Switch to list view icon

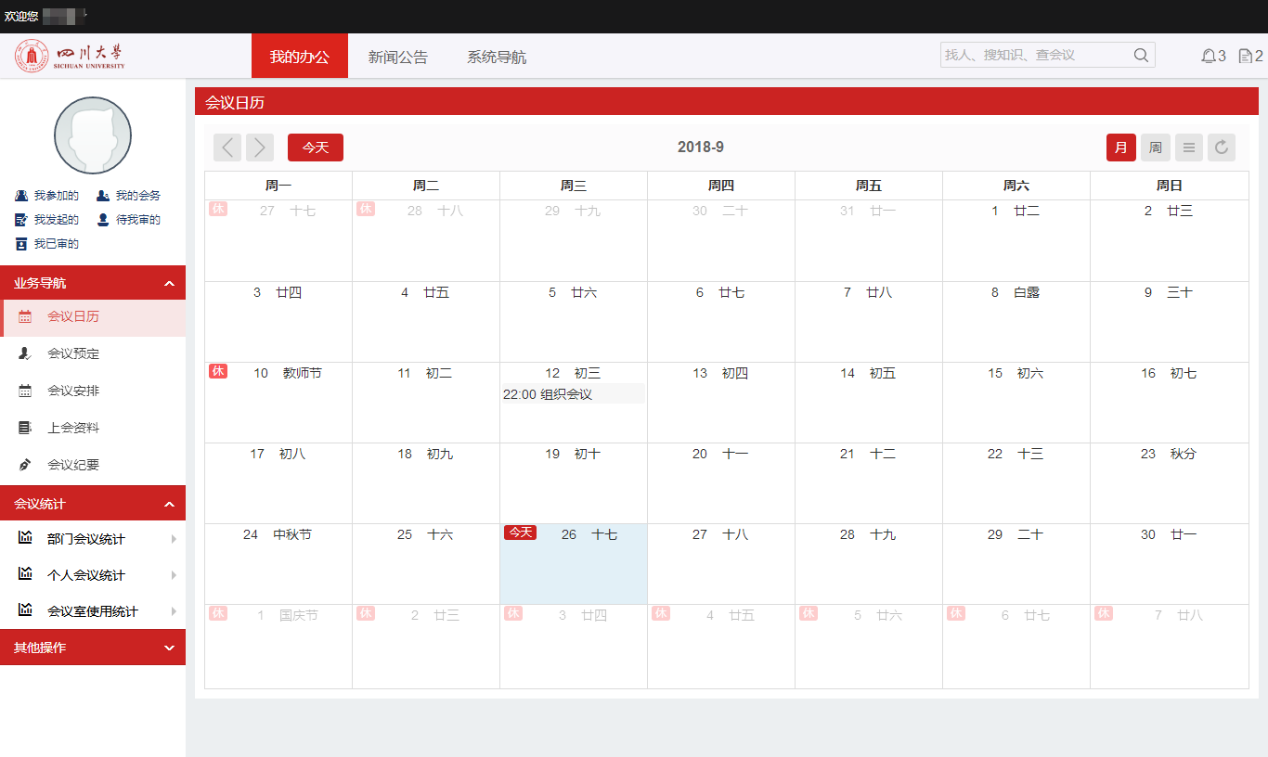click(x=1189, y=148)
